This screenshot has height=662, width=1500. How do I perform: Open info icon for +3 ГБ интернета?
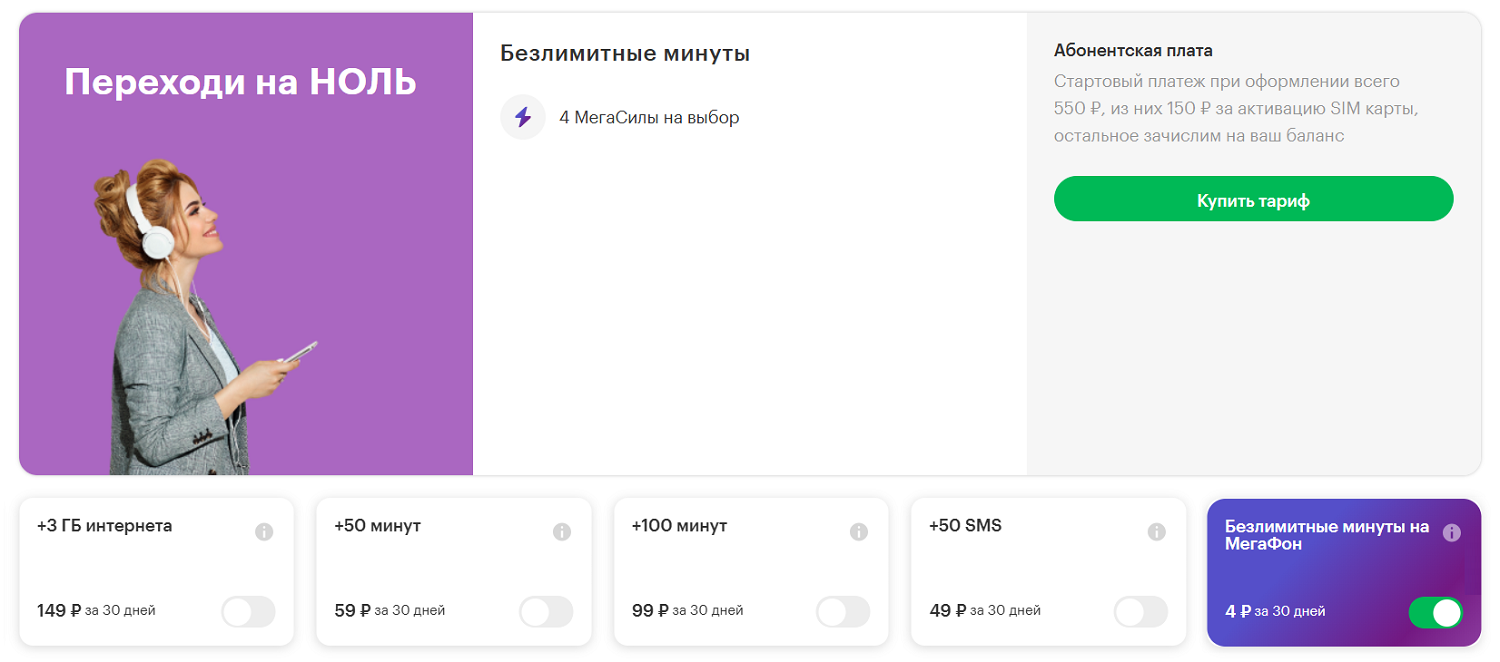pos(264,532)
